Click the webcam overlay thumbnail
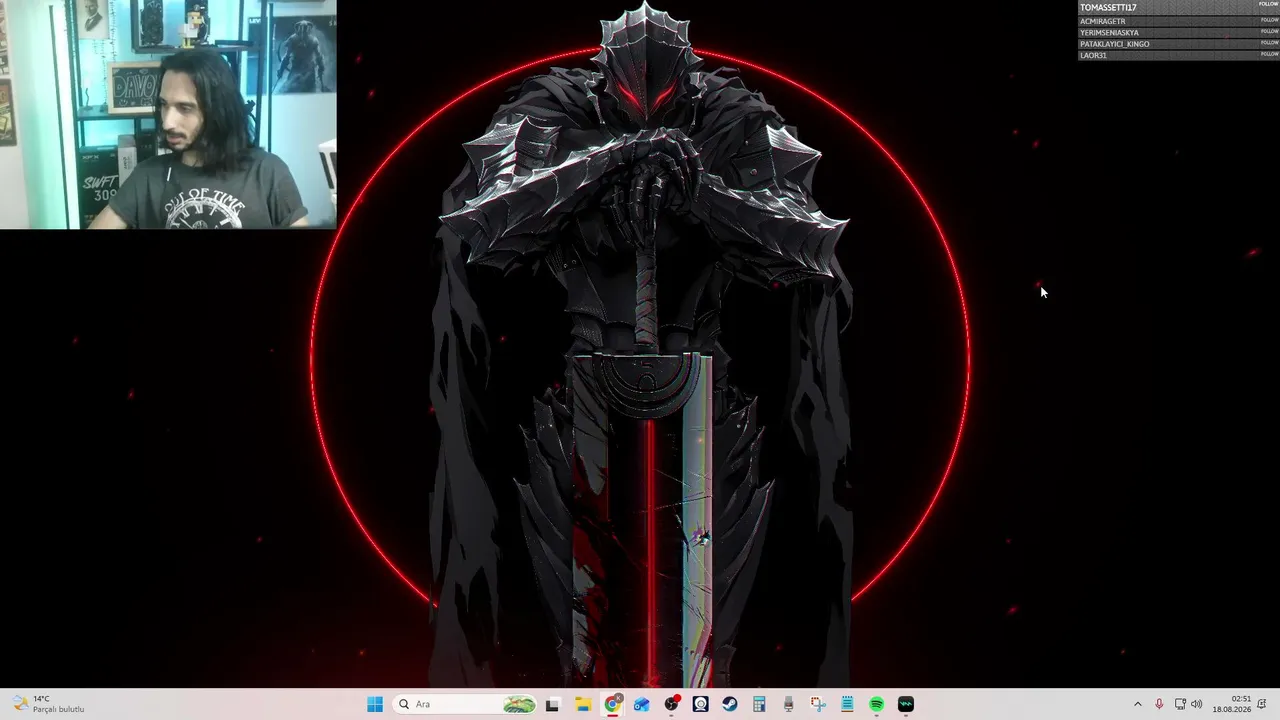Screen dimensions: 1280x720 (x=168, y=114)
